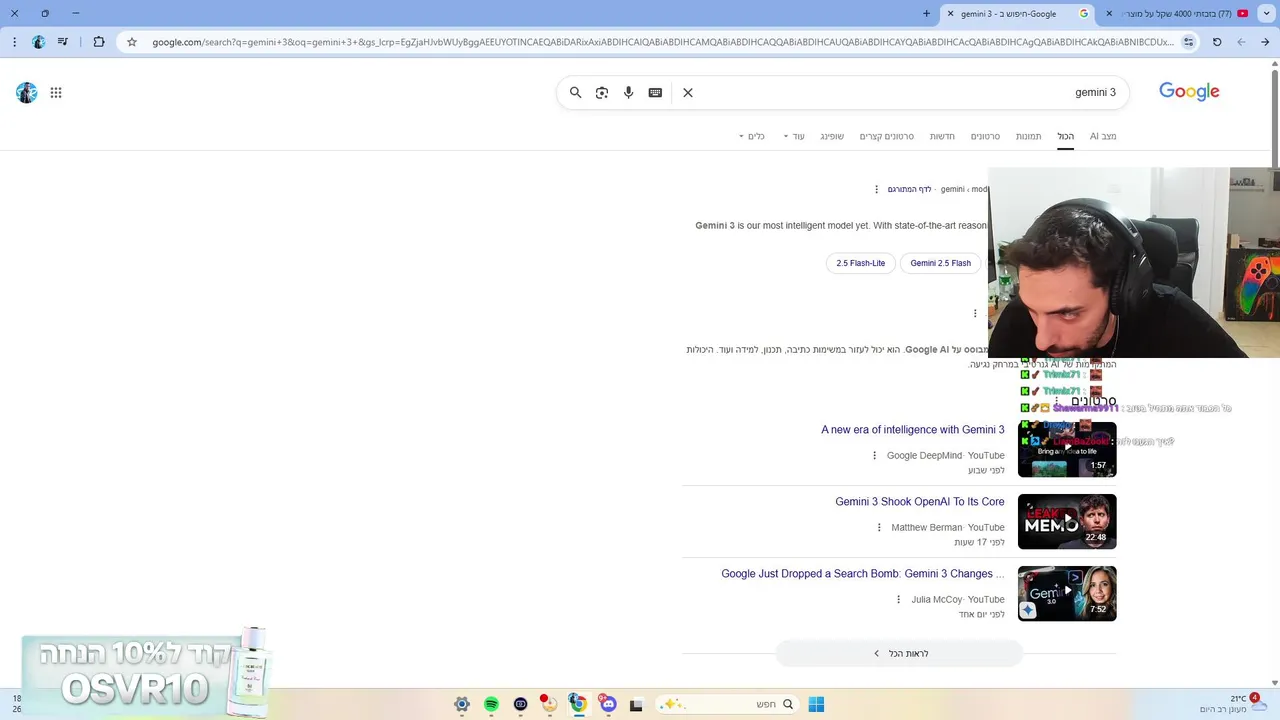This screenshot has width=1280, height=720.
Task: Open options dots for Matthew Berman video
Action: click(880, 527)
